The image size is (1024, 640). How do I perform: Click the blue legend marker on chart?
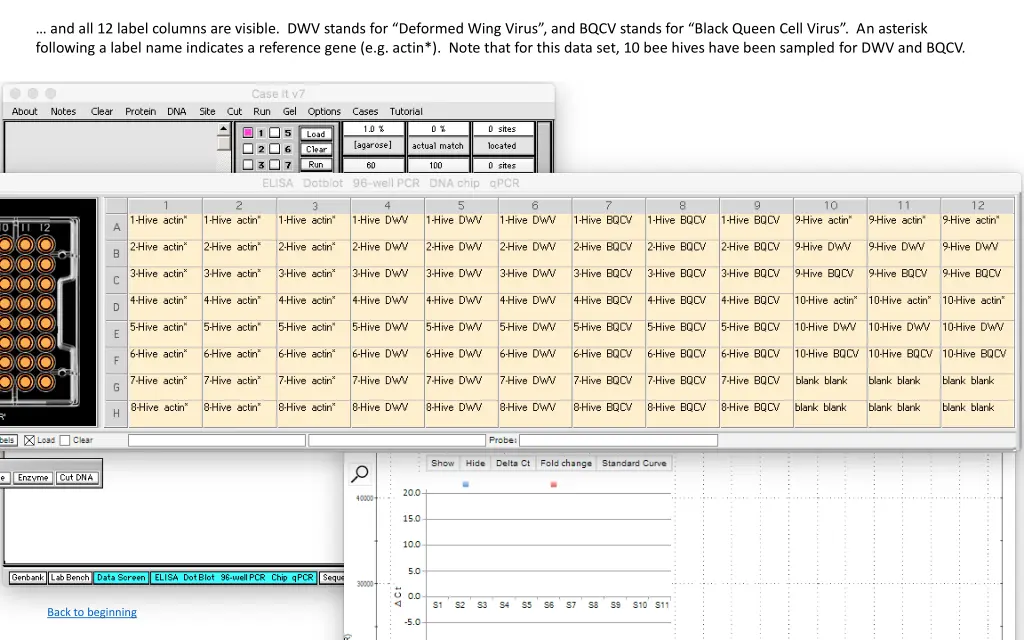tap(465, 485)
